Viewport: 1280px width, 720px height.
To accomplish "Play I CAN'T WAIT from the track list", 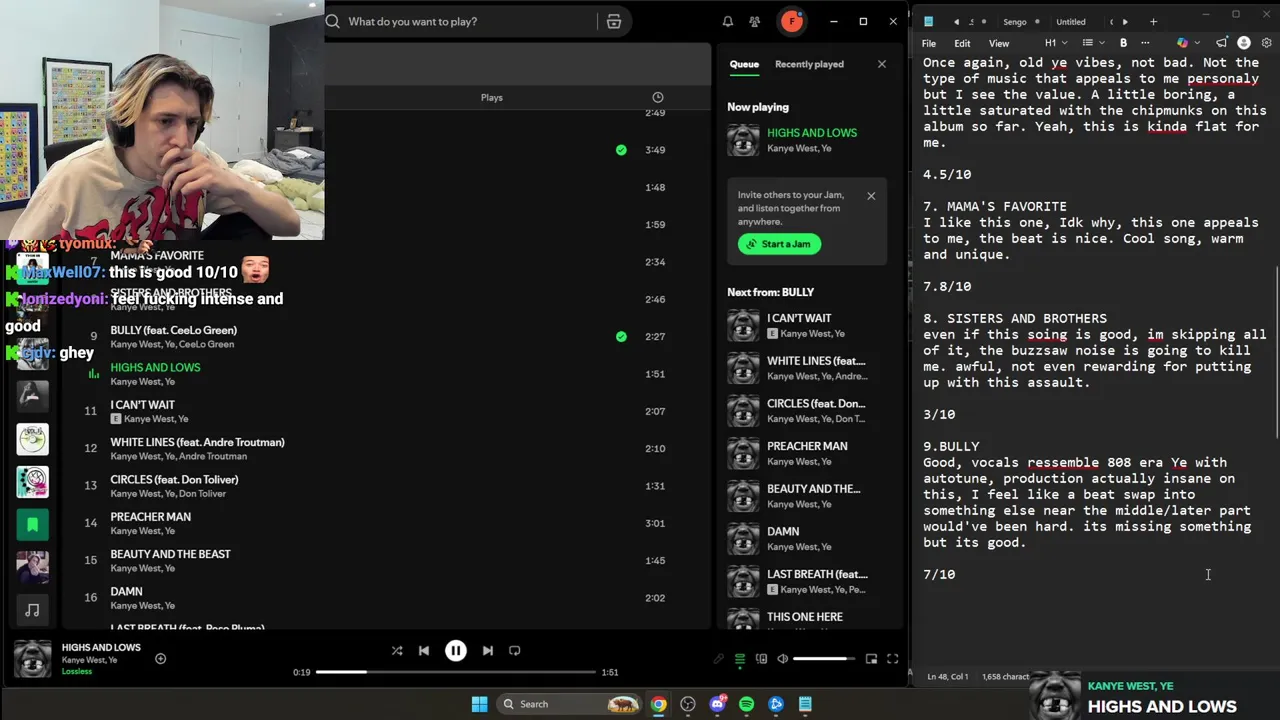I will tap(142, 405).
